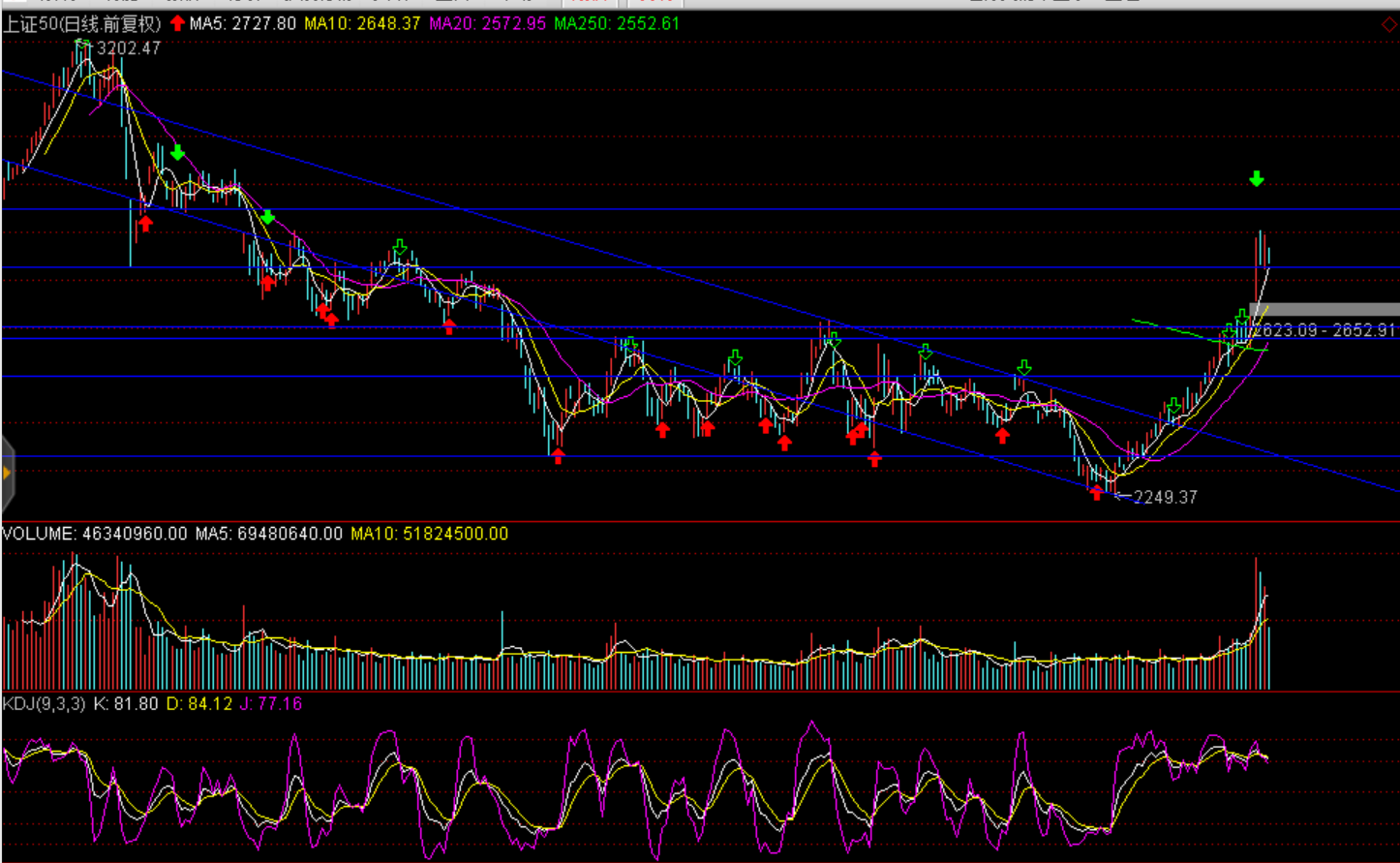Expand the side panel using the left edge handle
Viewport: 1400px width, 863px height.
(7, 474)
